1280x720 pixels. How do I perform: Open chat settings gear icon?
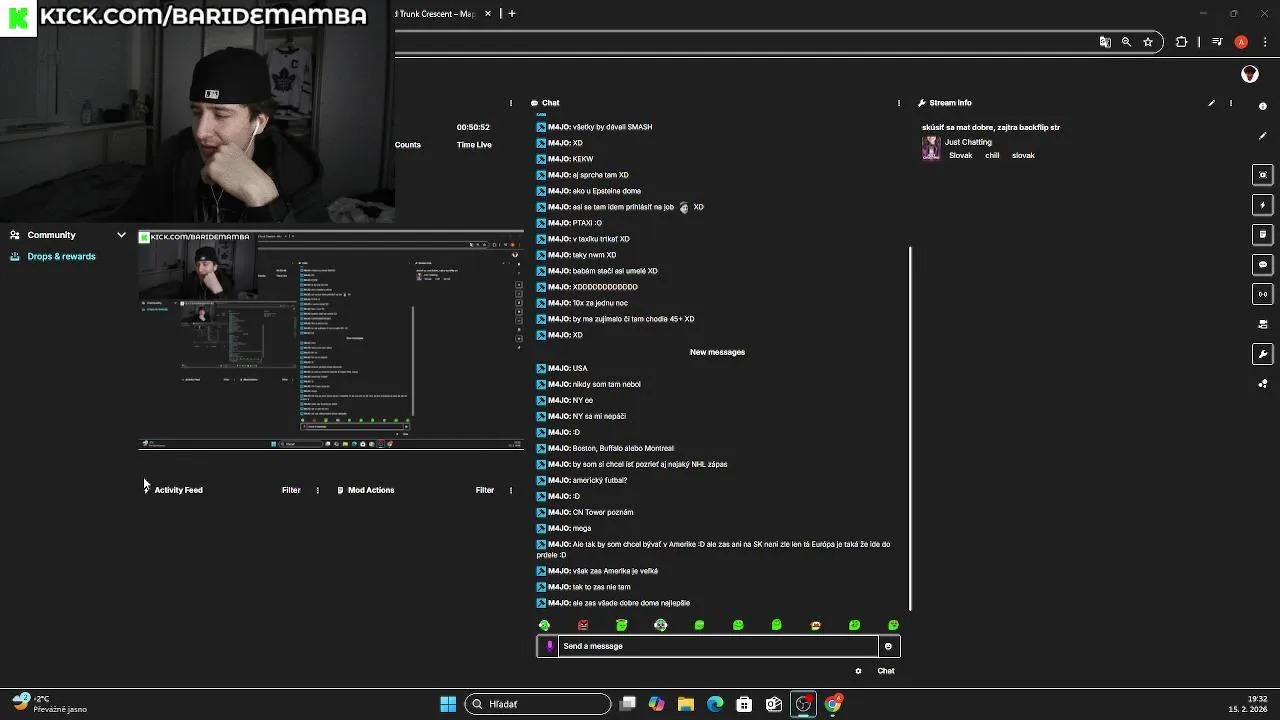[858, 671]
